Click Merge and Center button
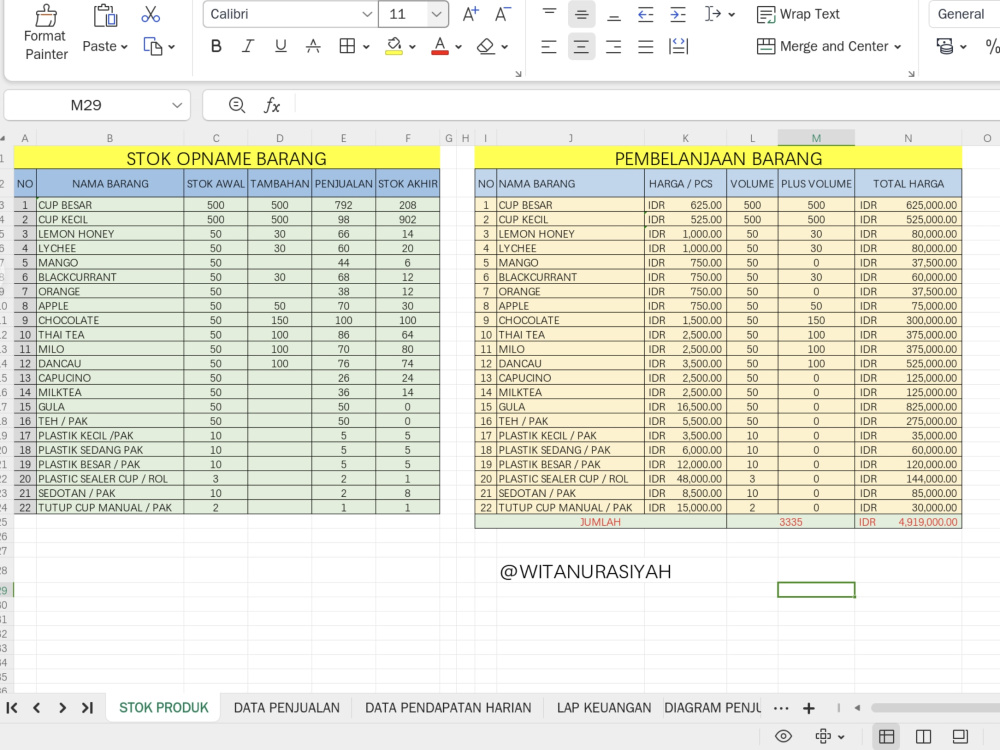 click(823, 47)
